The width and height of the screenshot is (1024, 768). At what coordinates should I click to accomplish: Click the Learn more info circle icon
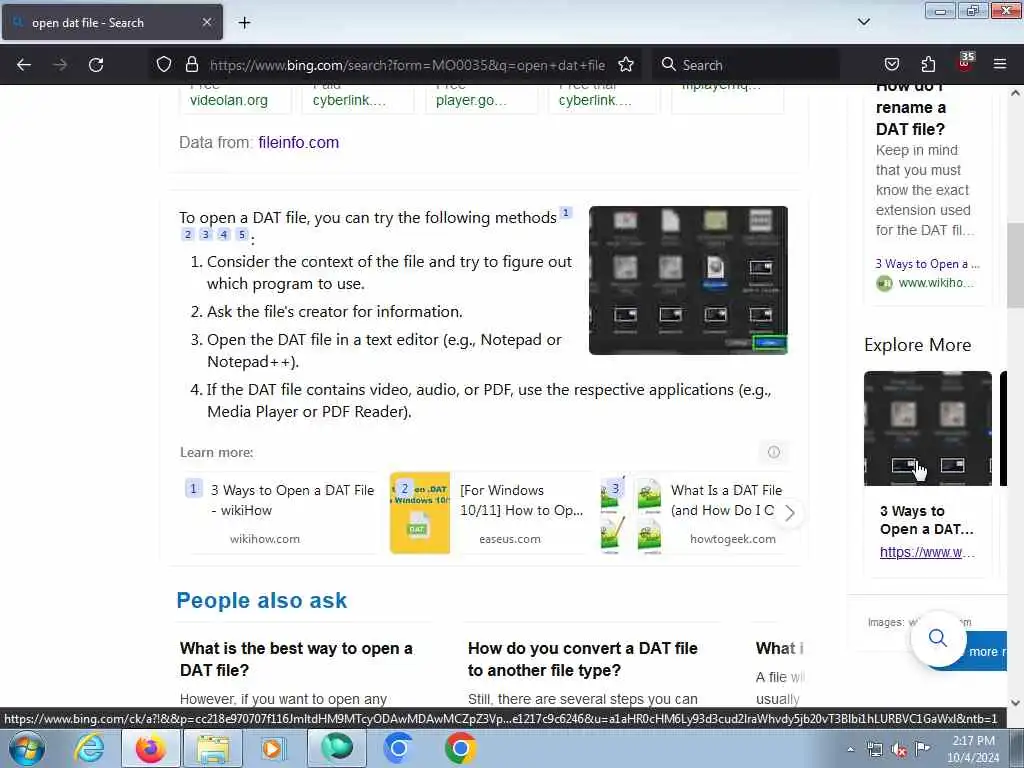[774, 452]
